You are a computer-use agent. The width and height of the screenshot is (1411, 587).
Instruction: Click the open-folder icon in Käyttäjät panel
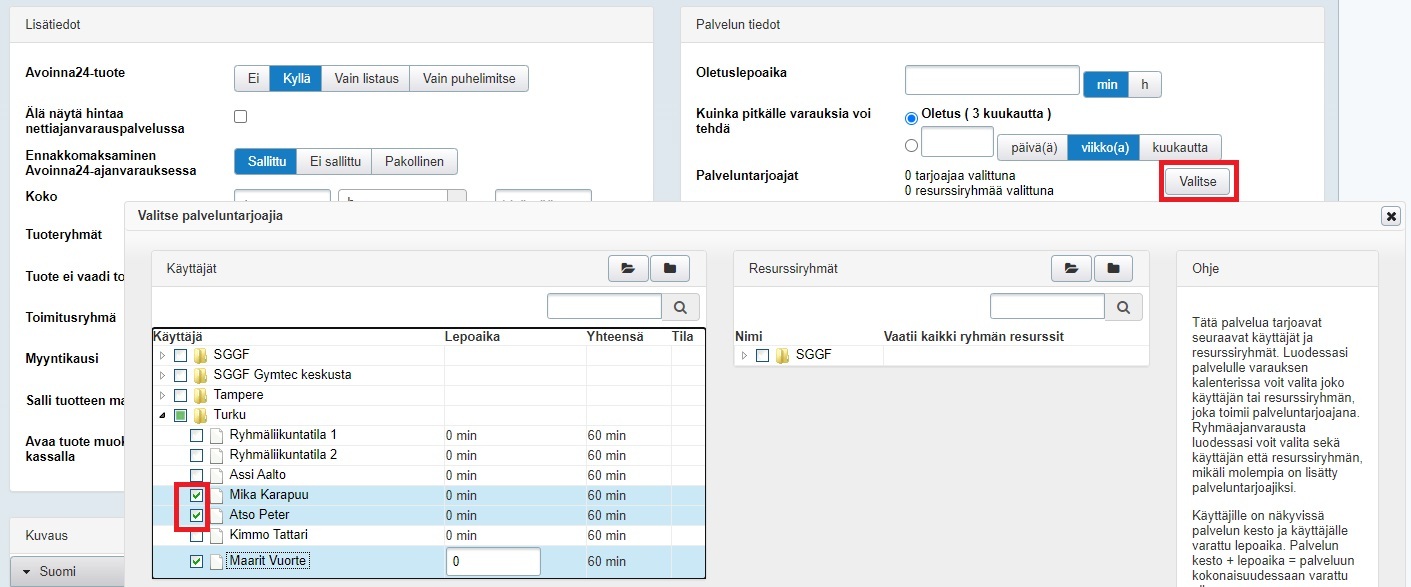coord(628,268)
